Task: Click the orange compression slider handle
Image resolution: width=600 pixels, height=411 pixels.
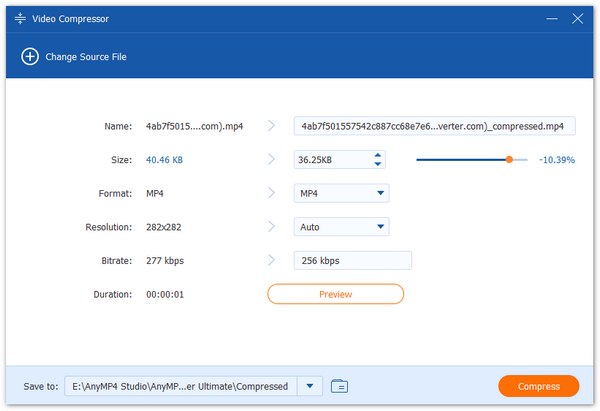Action: coord(509,159)
